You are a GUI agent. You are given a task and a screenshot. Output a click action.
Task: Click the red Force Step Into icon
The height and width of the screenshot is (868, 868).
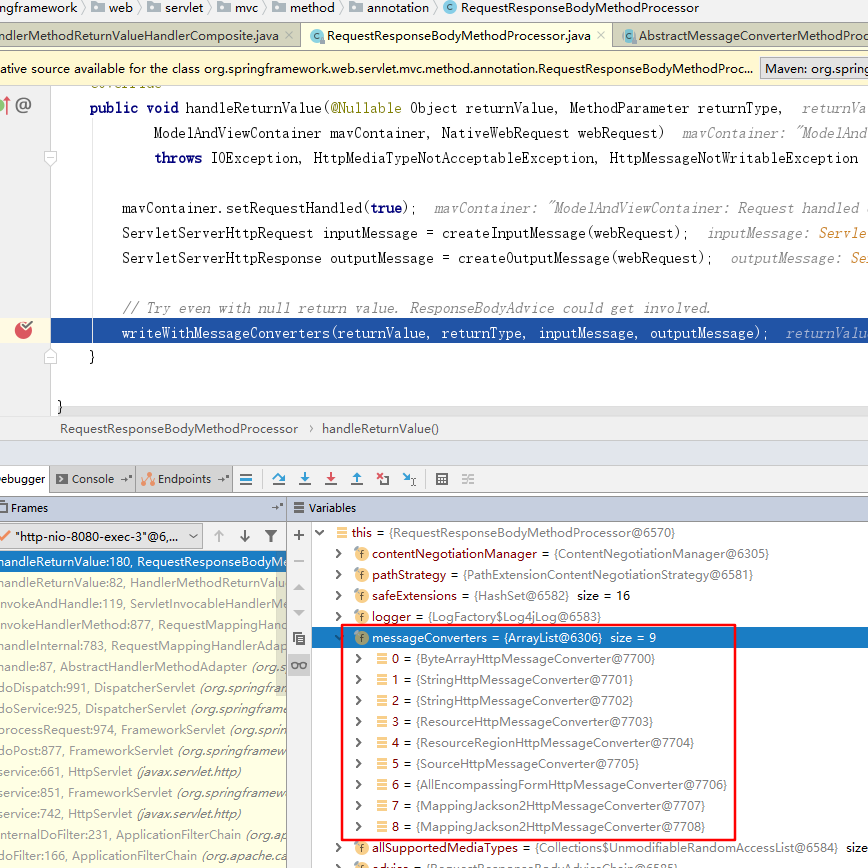click(x=331, y=479)
